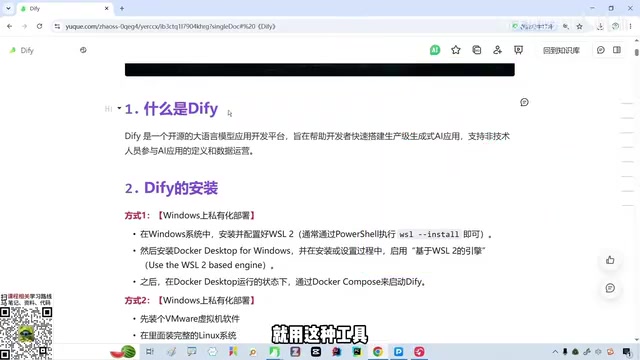The height and width of the screenshot is (360, 640).
Task: Click the text 方式1:
Action: (137, 216)
